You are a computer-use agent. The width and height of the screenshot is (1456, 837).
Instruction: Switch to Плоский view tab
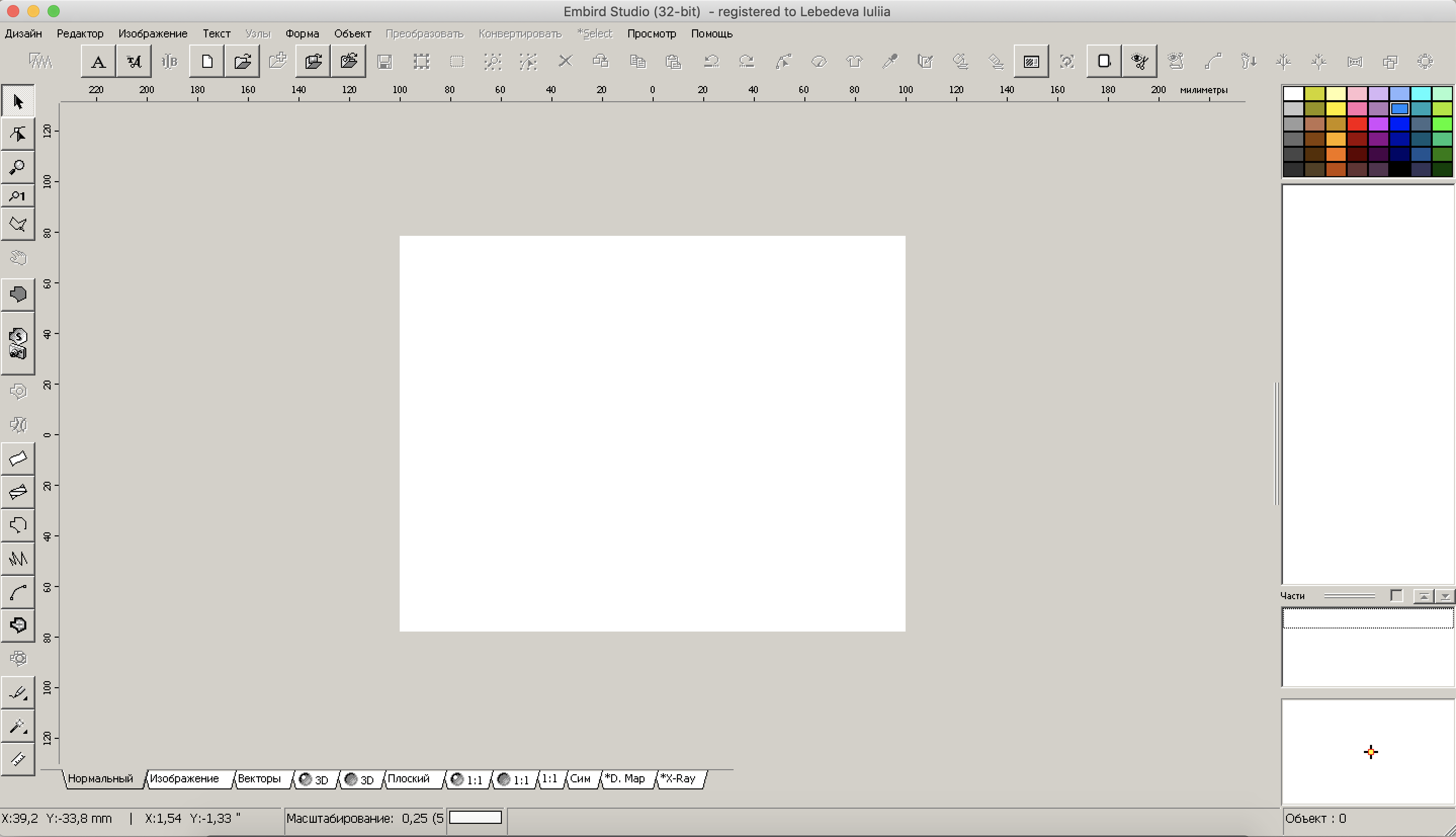409,778
